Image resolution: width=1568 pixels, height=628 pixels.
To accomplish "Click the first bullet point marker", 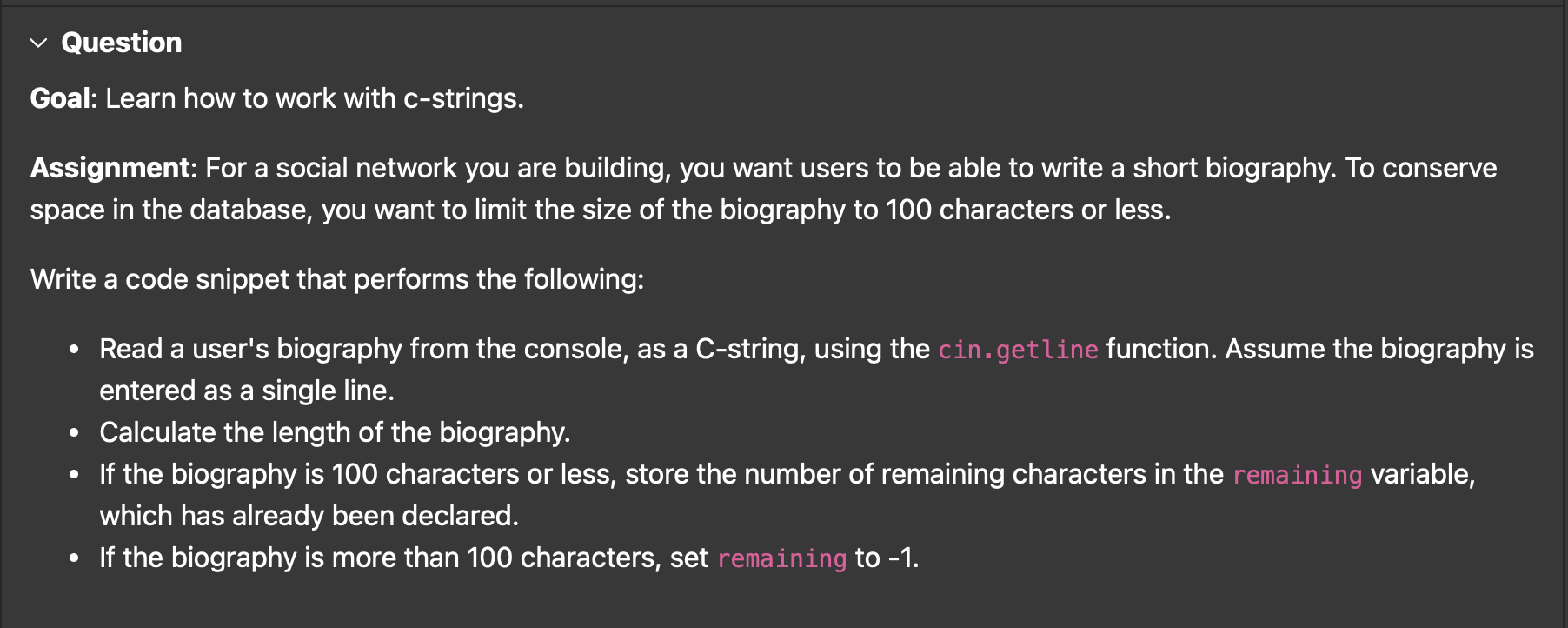I will (73, 348).
